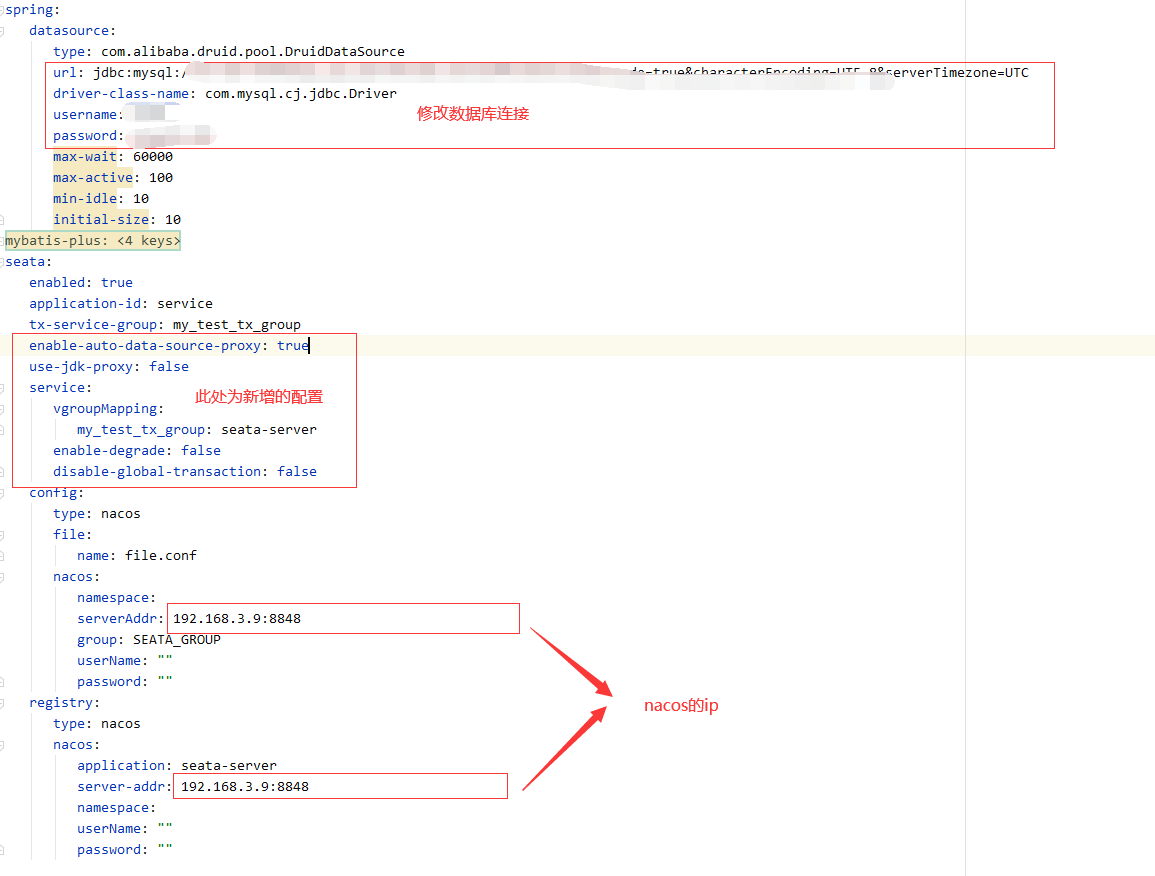Expand the folded mybatis-plus <4 keys> block
Viewport: 1155px width, 876px height.
click(x=92, y=241)
